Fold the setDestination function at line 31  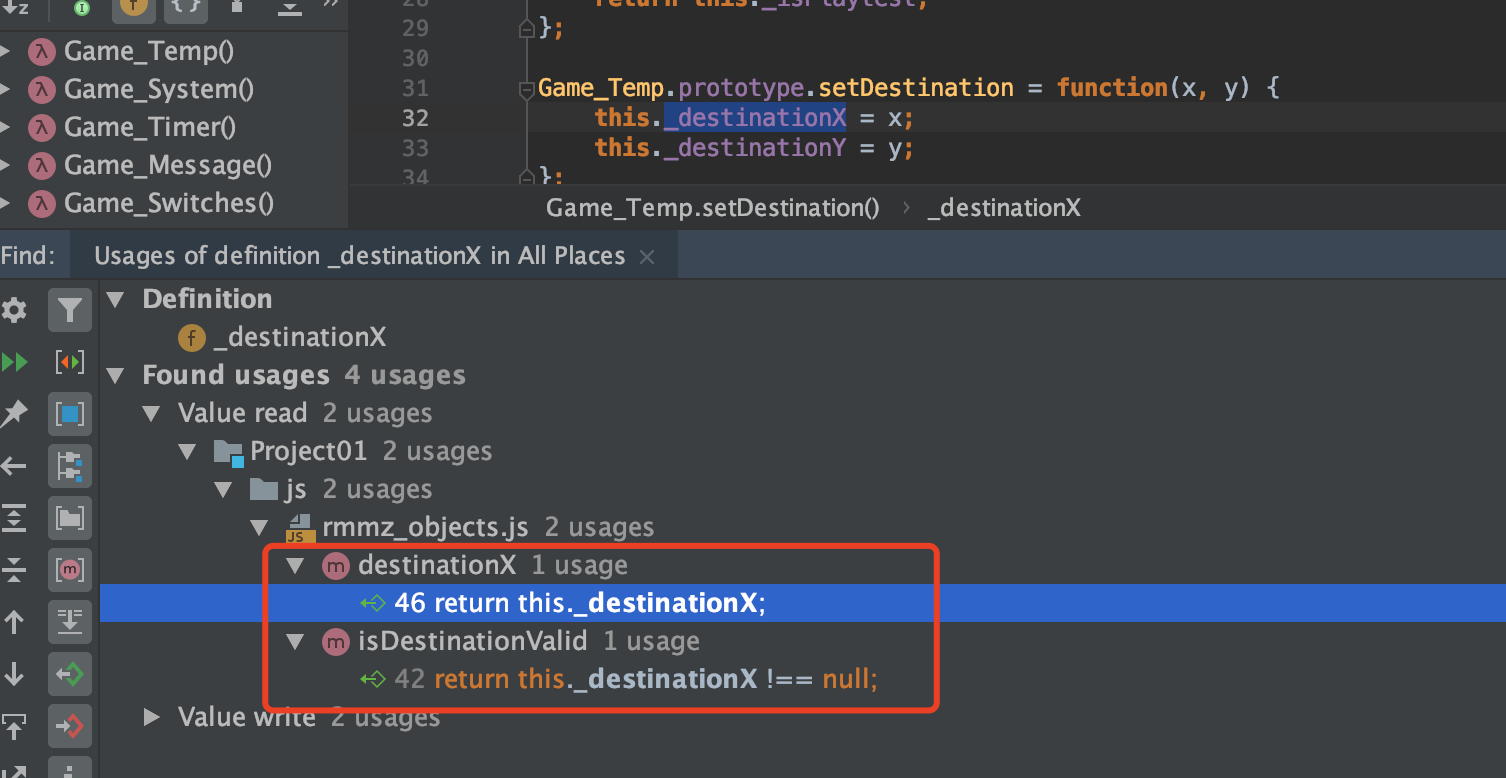526,89
